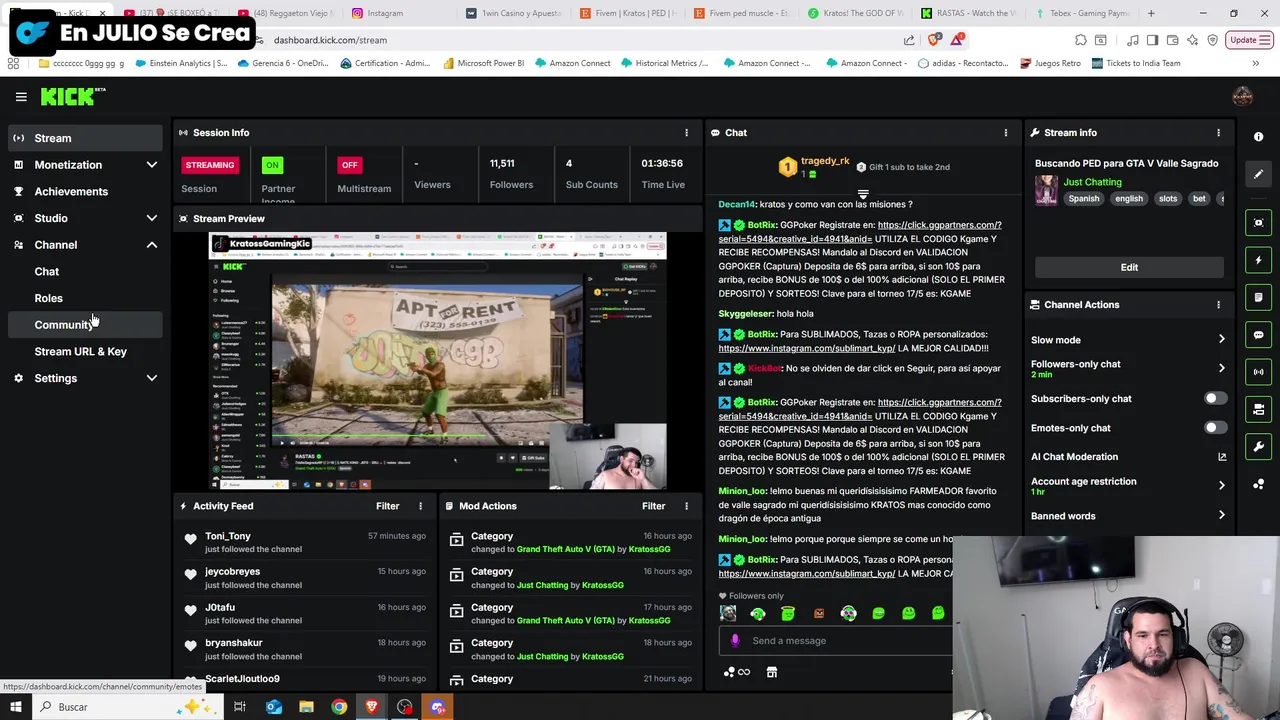Screen dimensions: 1280x720
Task: Toggle the stream preview widget icon
Action: pos(1259,223)
